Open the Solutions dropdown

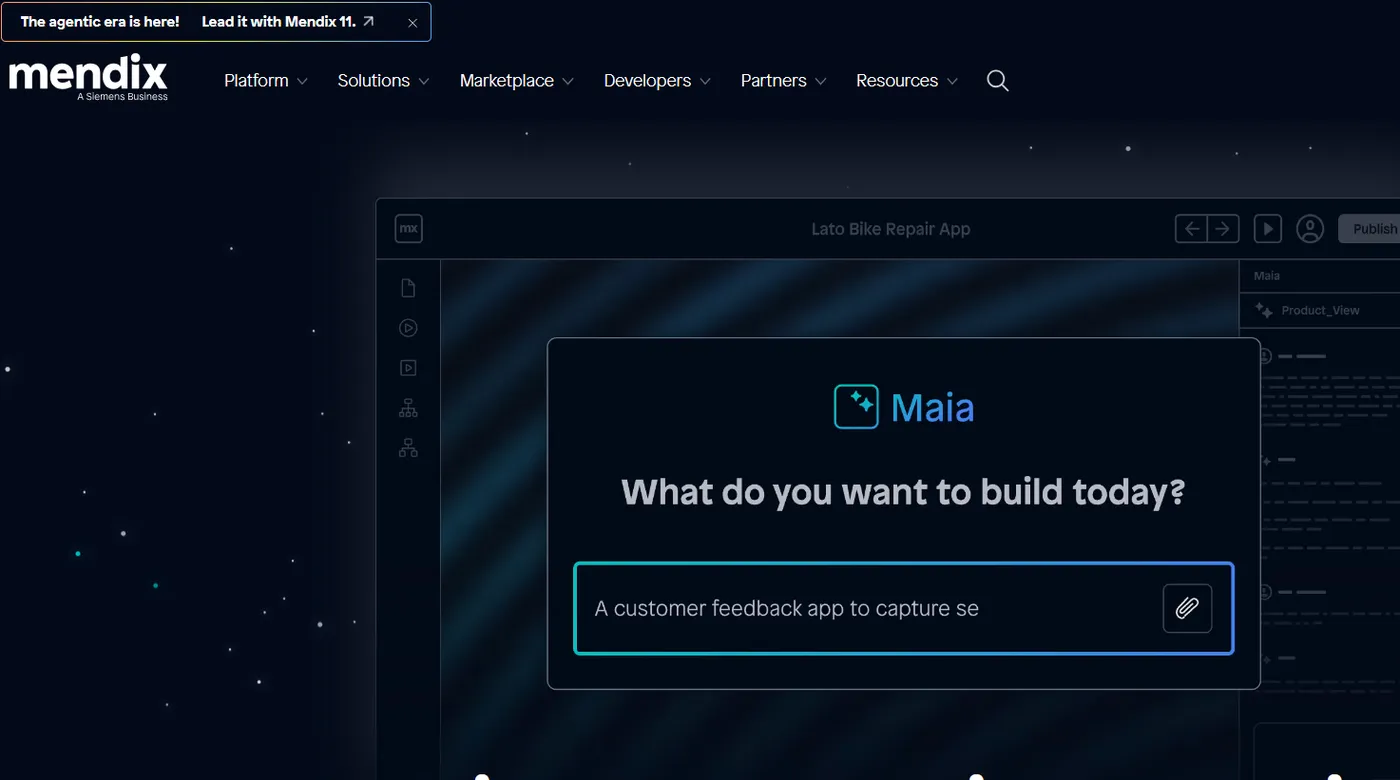(x=381, y=80)
